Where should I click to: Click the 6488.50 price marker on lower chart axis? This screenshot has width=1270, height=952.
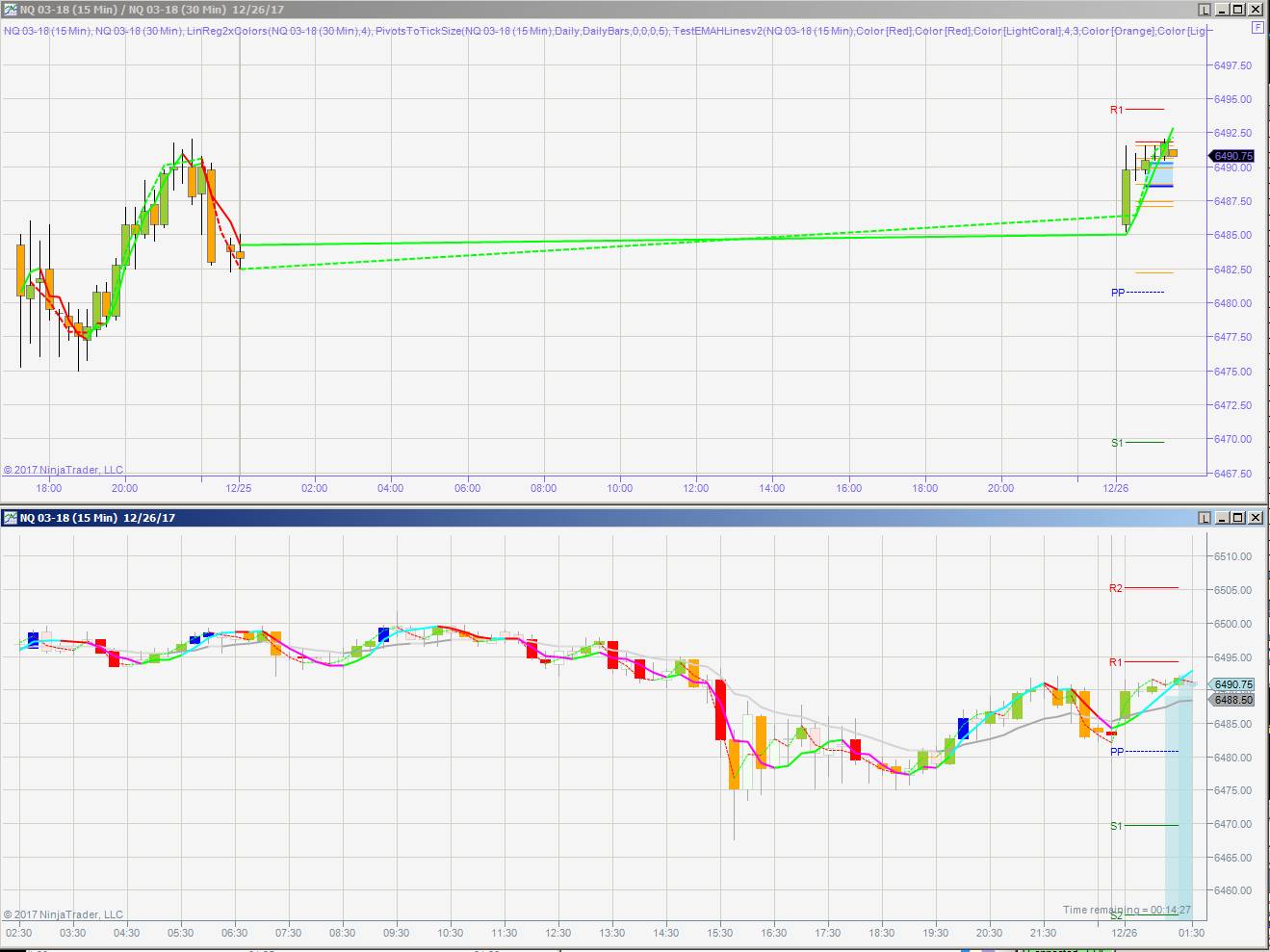point(1233,700)
